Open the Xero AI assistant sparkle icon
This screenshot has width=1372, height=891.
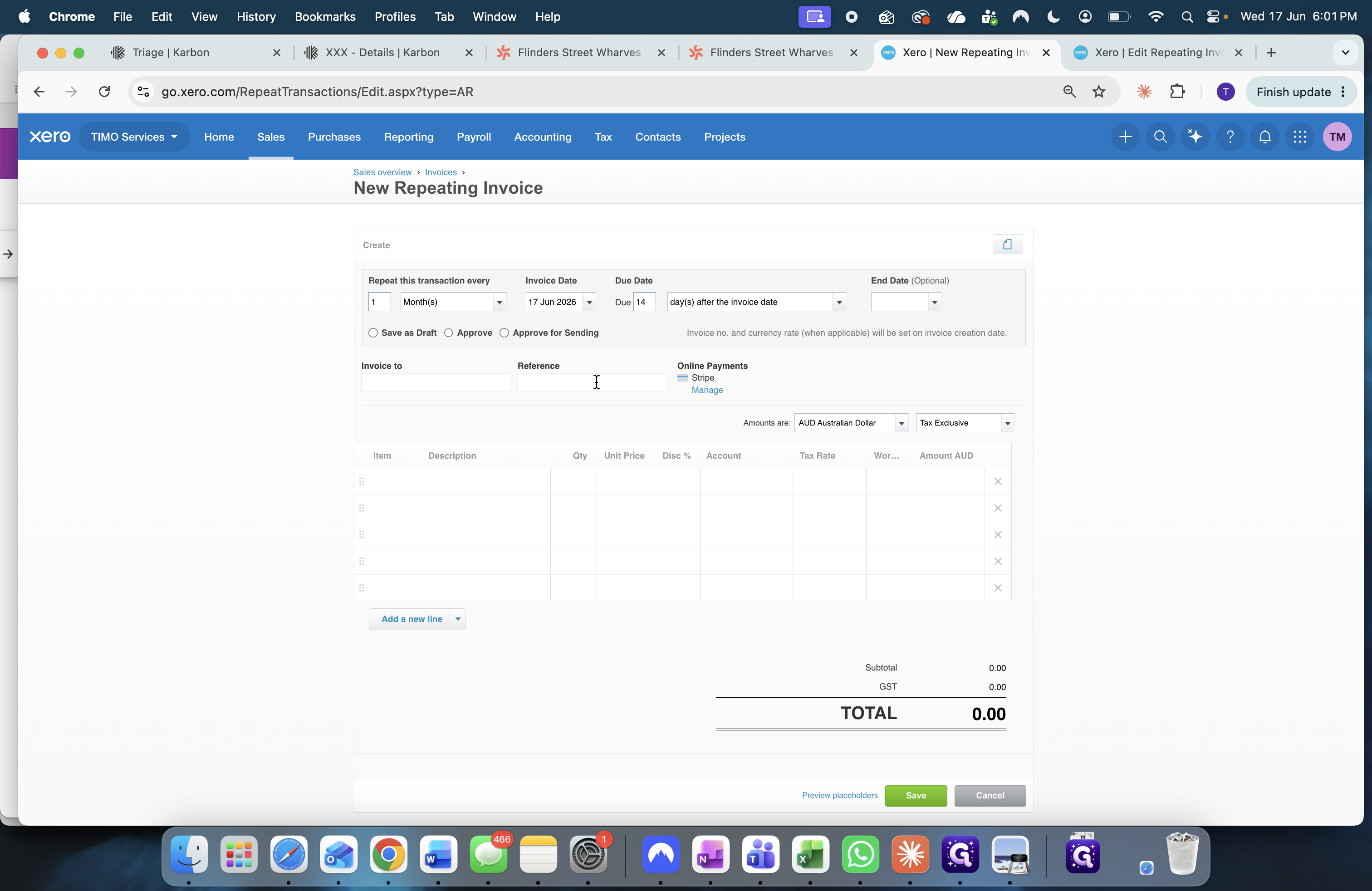click(1195, 137)
